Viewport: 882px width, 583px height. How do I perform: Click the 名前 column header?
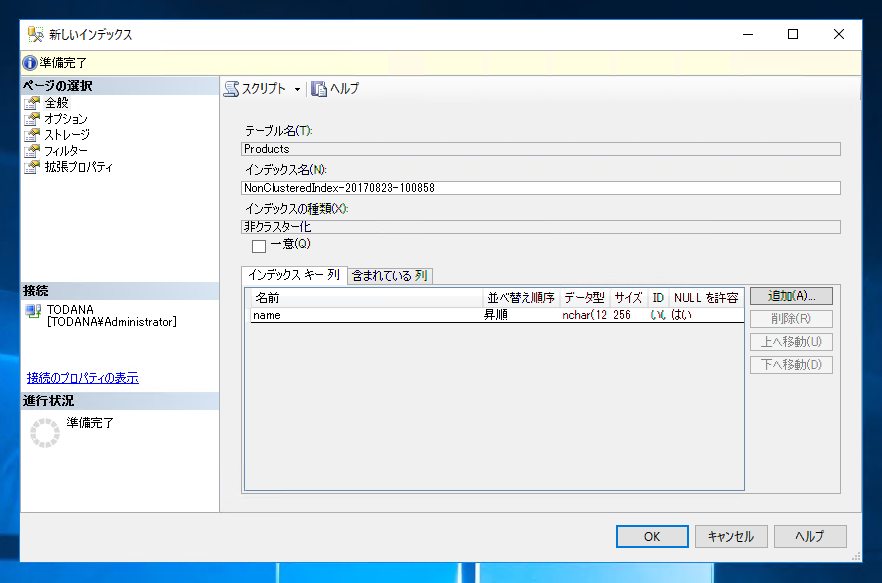pos(366,298)
